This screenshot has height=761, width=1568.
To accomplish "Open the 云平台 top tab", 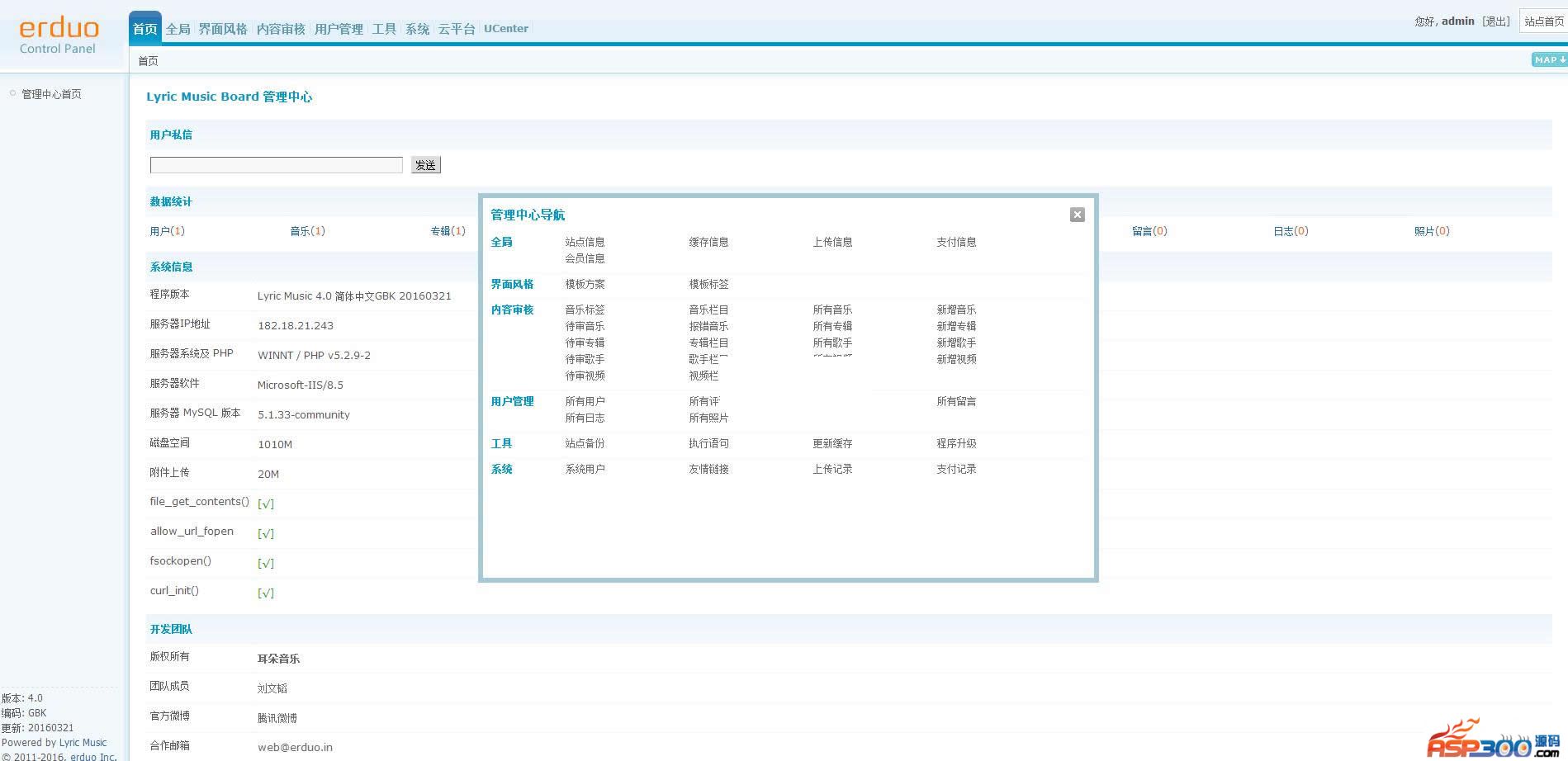I will click(457, 29).
